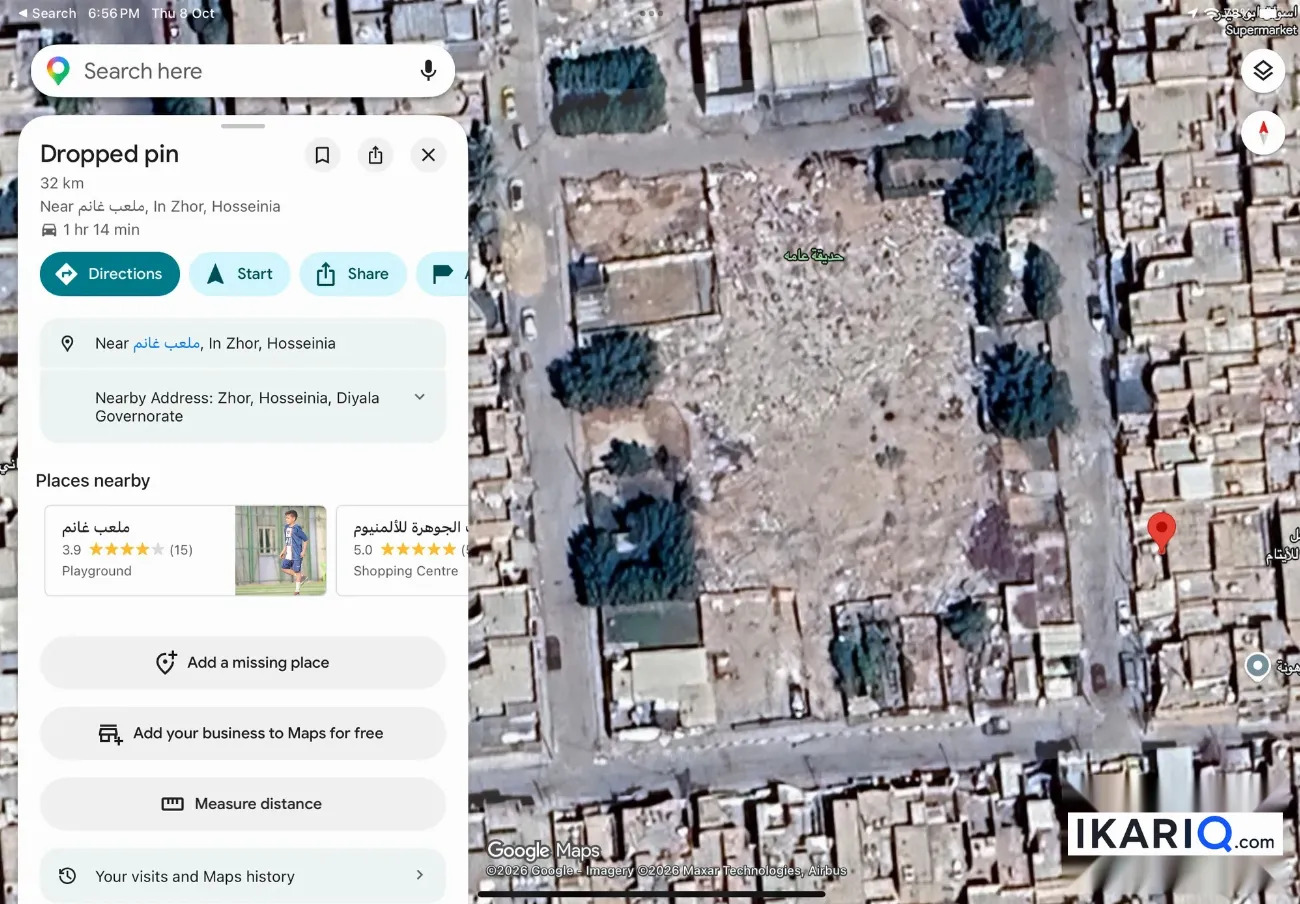The image size is (1300, 904).
Task: Close the Dropped pin panel
Action: pyautogui.click(x=428, y=155)
